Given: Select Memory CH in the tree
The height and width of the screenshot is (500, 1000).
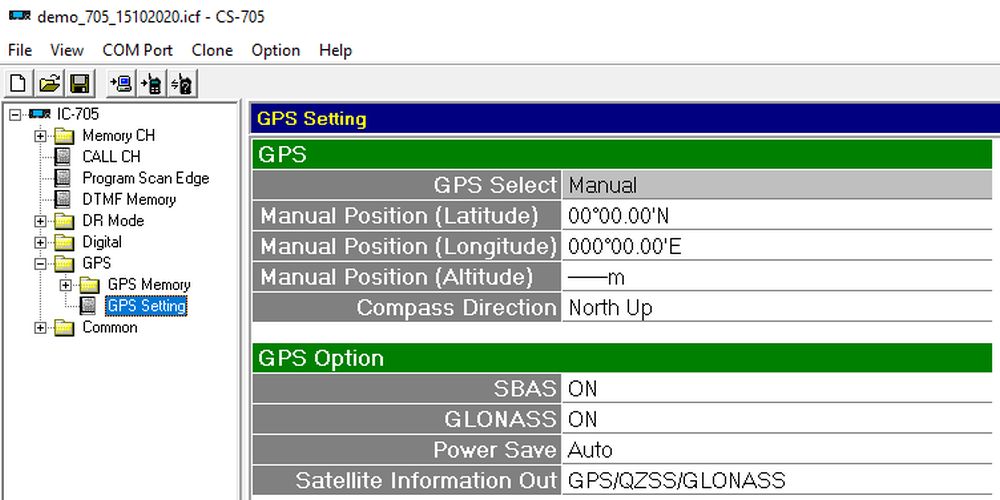Looking at the screenshot, I should click(x=119, y=136).
